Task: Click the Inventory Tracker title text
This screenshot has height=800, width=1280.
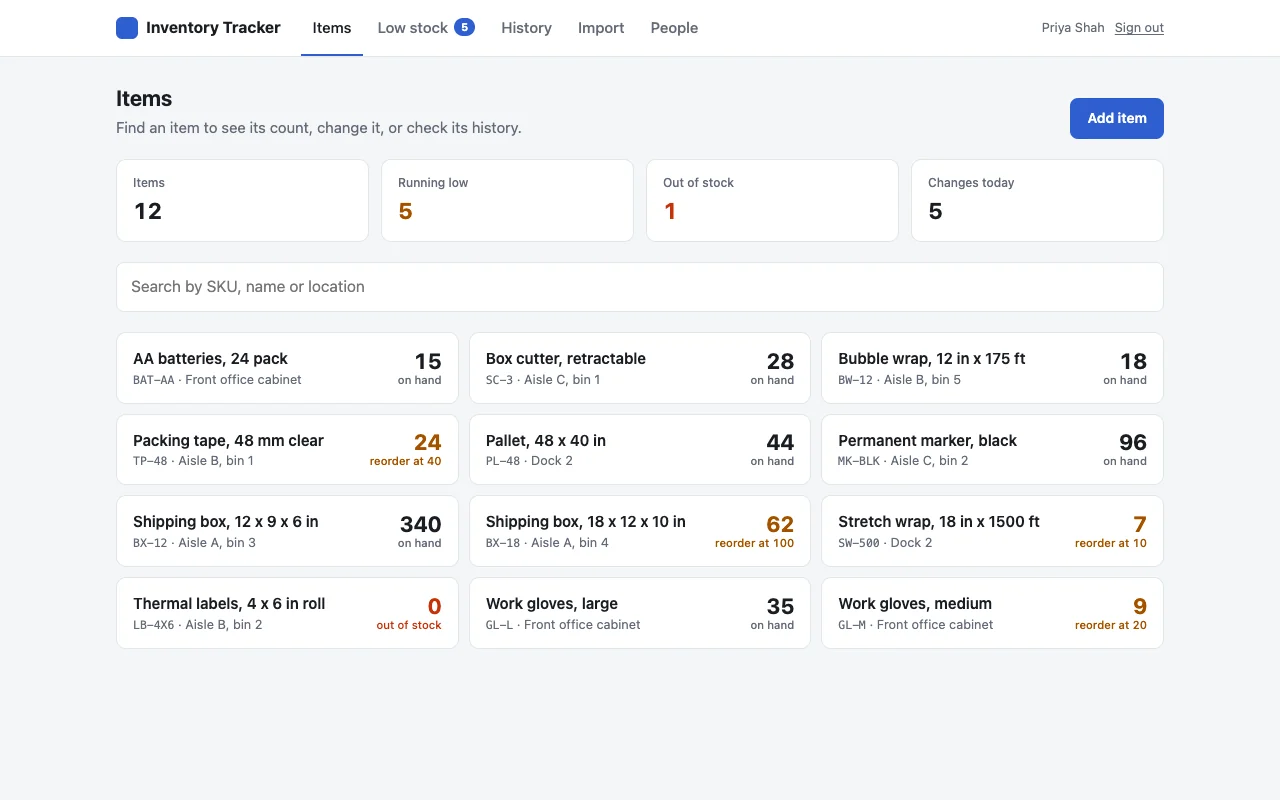Action: pos(213,28)
